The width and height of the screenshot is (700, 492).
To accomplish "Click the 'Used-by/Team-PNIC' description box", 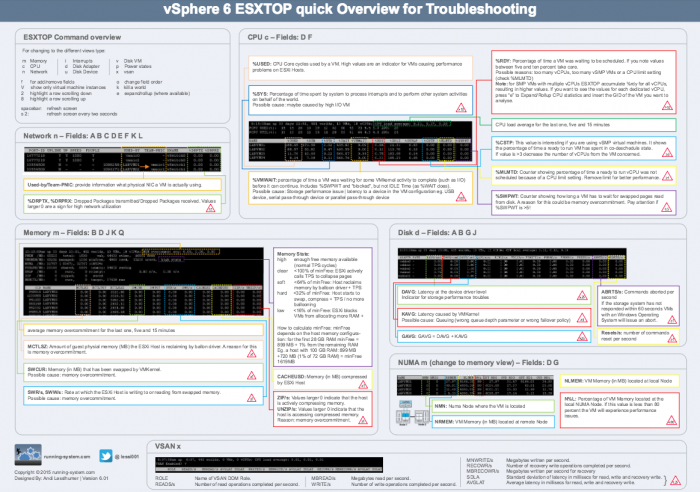I will [x=122, y=185].
